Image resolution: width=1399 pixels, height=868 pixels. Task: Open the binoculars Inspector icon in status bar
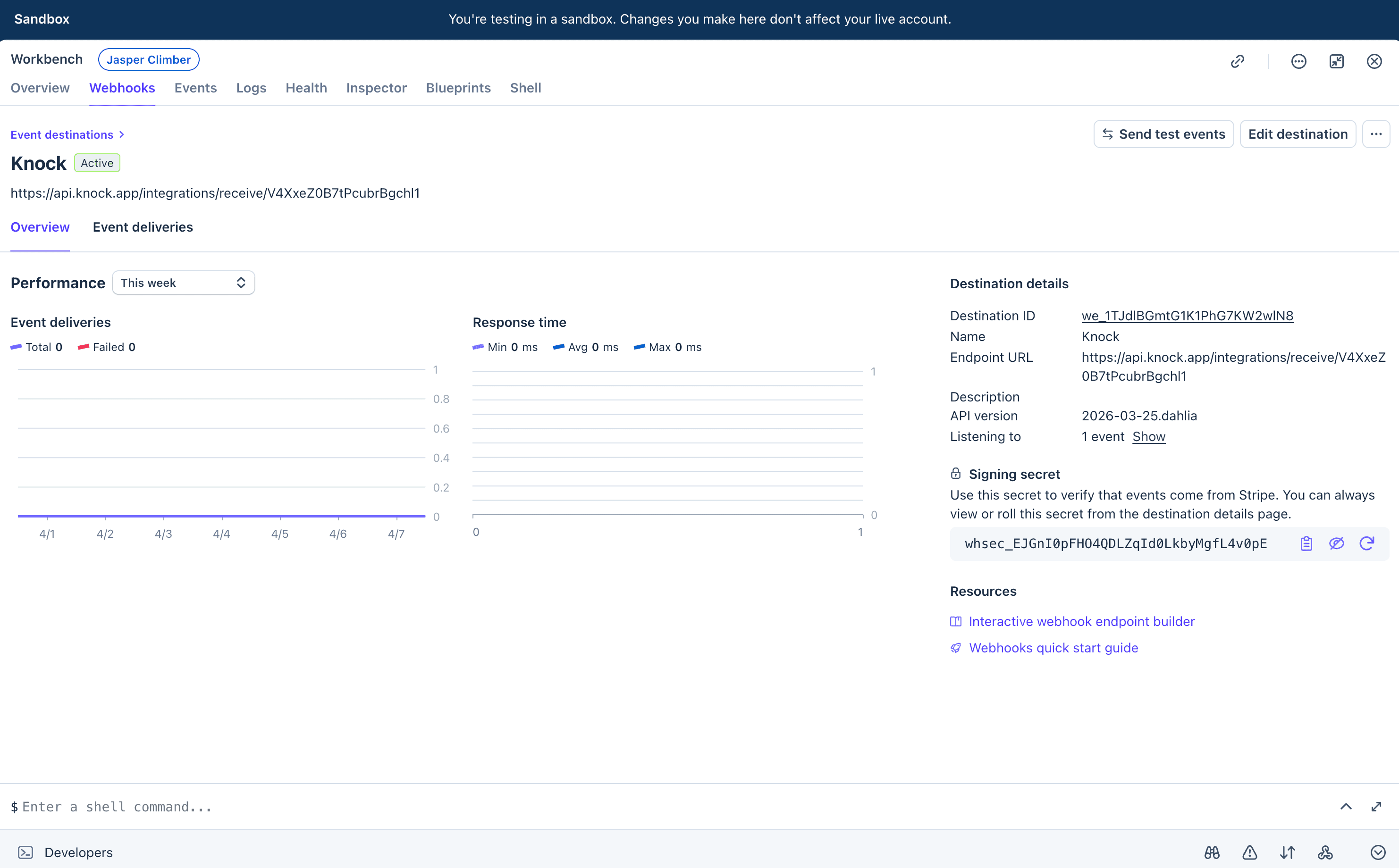(1212, 852)
